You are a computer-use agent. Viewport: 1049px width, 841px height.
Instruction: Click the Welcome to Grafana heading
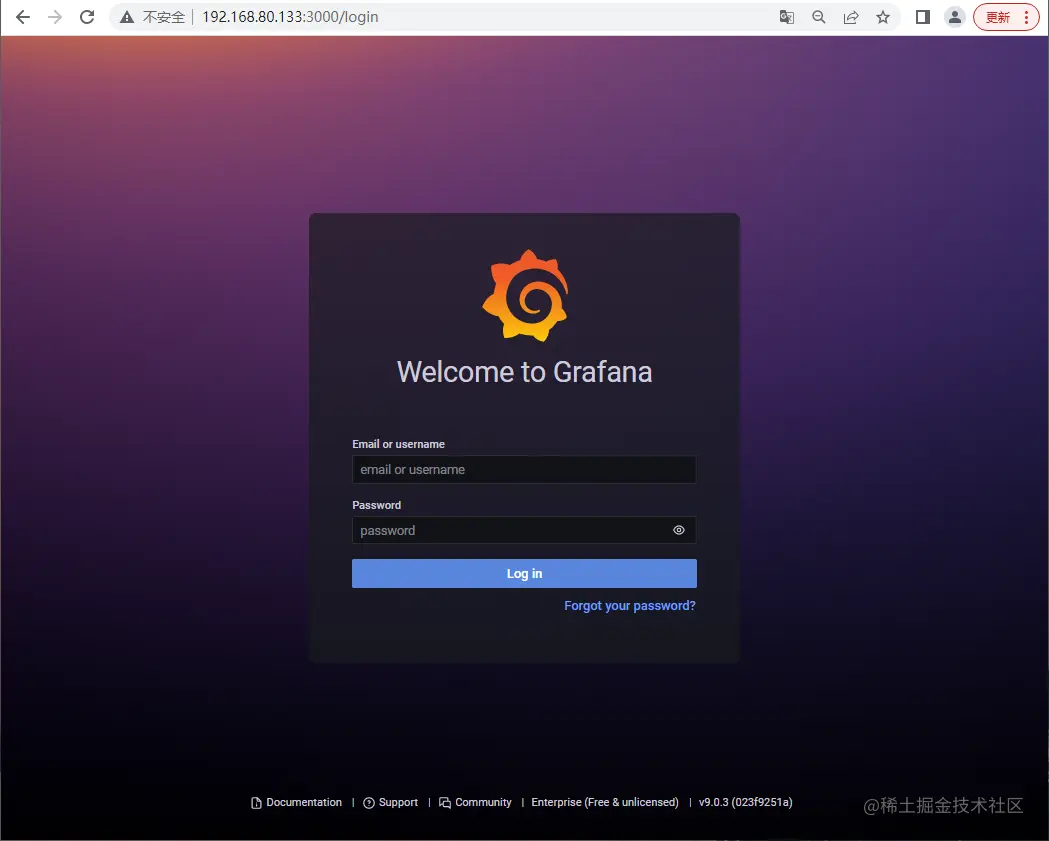524,372
